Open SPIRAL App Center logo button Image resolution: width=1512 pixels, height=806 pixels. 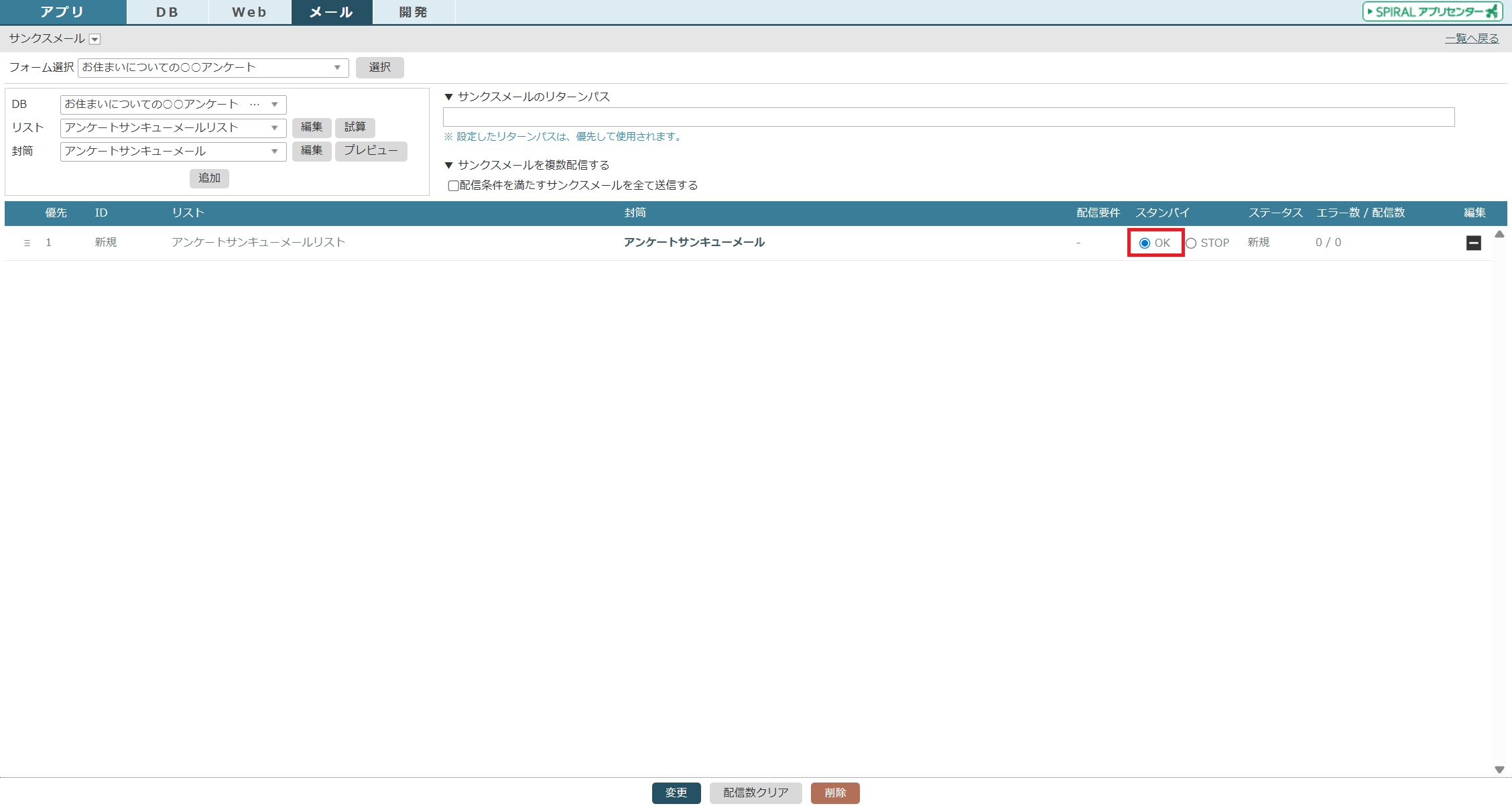(1432, 11)
